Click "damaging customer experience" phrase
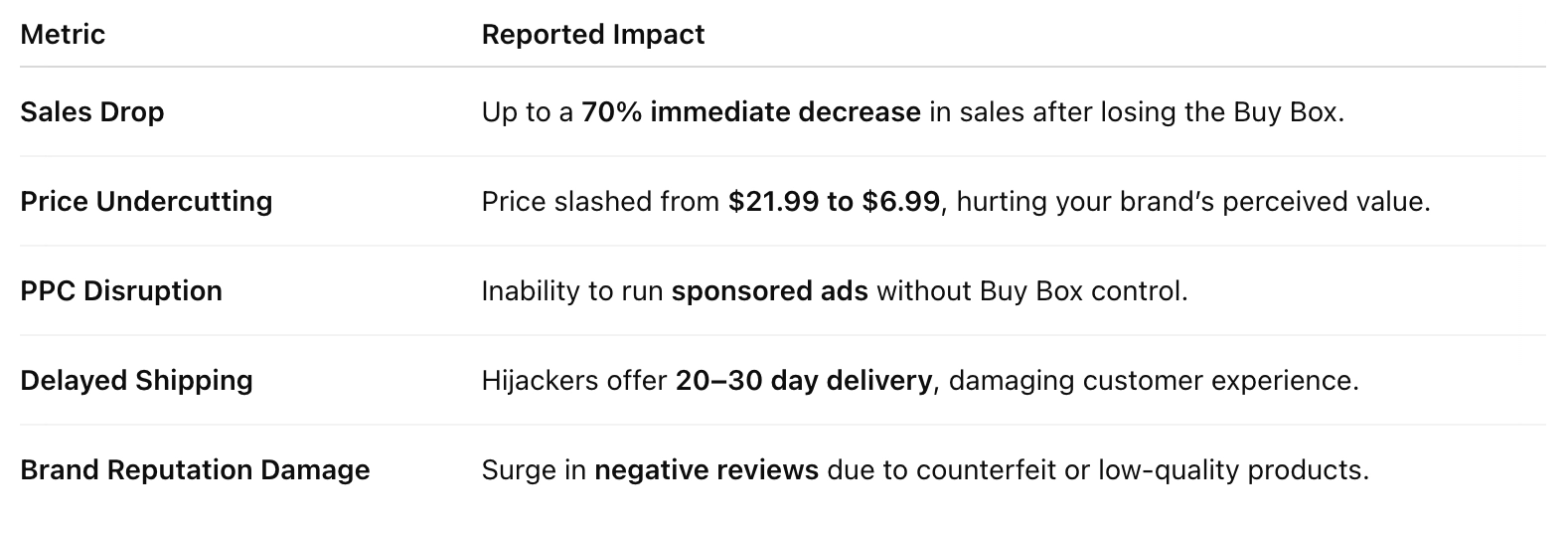This screenshot has width=1568, height=537. (1153, 381)
